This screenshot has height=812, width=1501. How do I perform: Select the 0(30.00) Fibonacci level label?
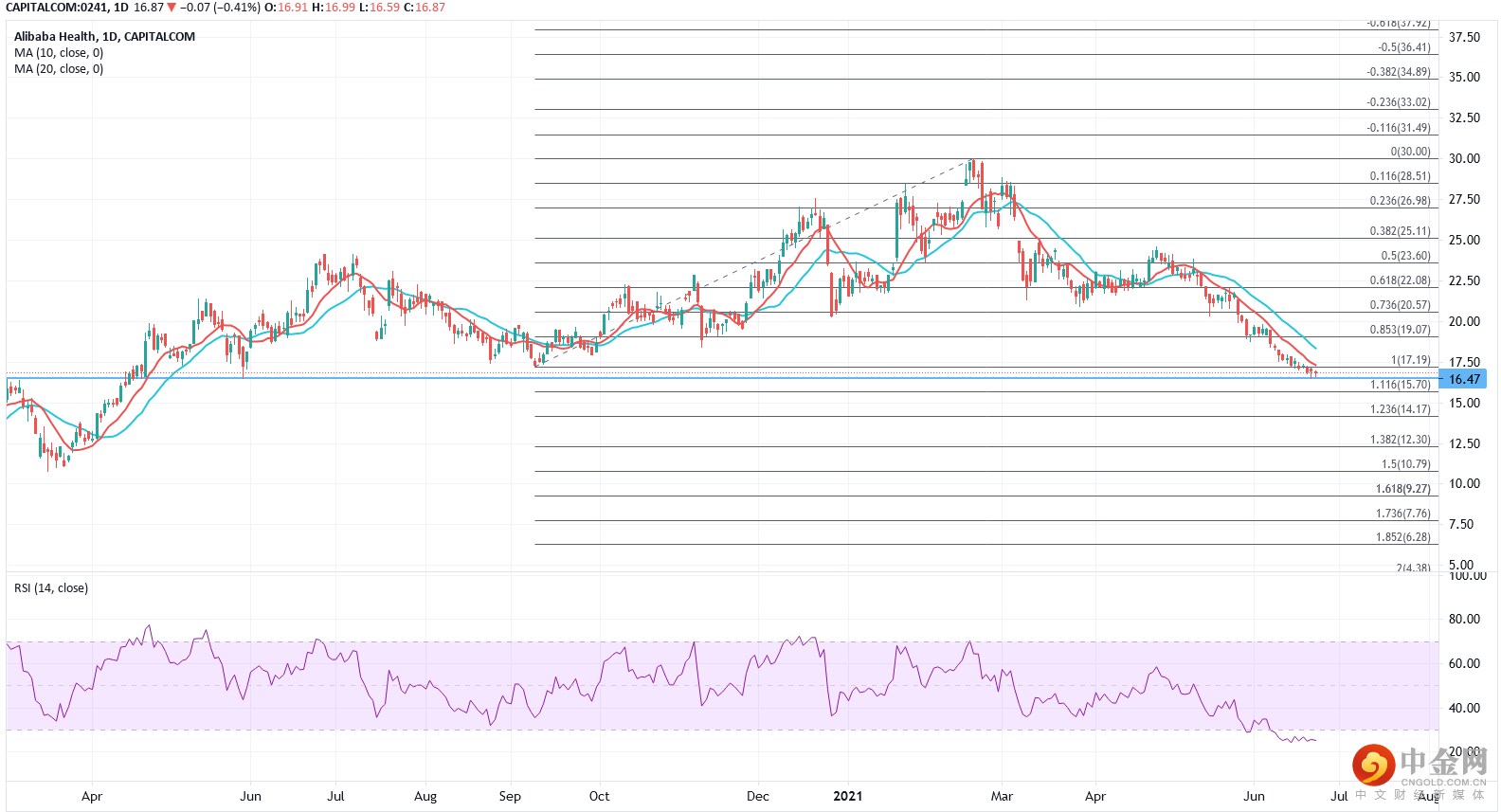[1410, 152]
